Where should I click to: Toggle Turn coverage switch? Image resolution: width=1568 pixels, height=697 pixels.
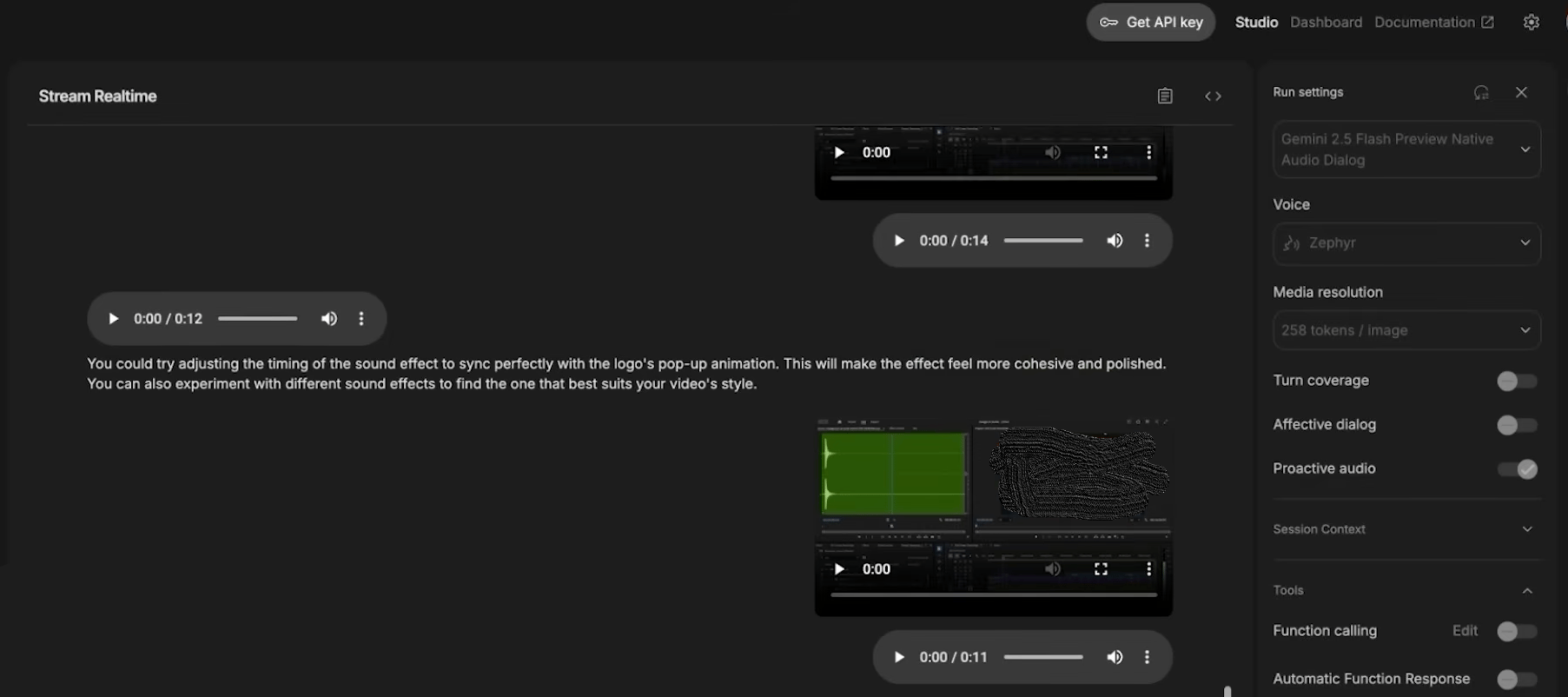(1517, 381)
